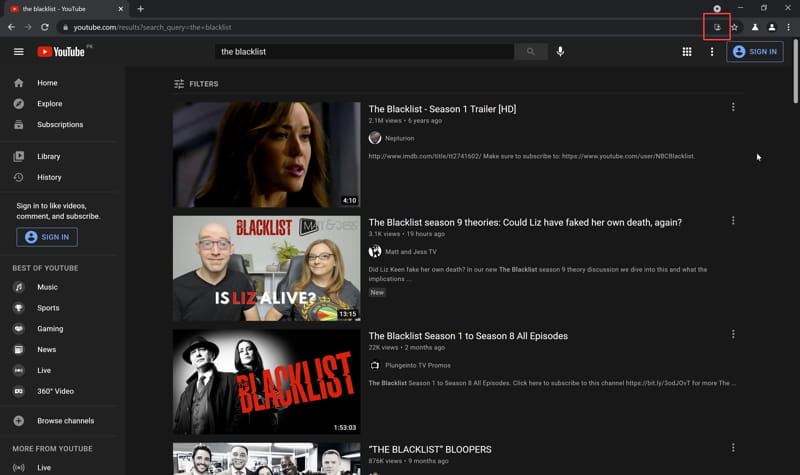Click the install app icon in address bar
Viewport: 800px width, 475px height.
(x=717, y=27)
